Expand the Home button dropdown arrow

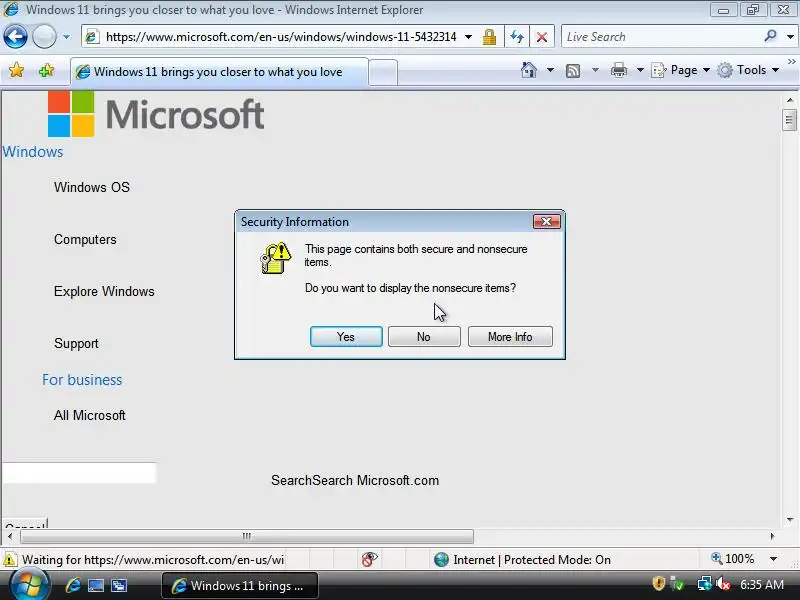coord(551,70)
